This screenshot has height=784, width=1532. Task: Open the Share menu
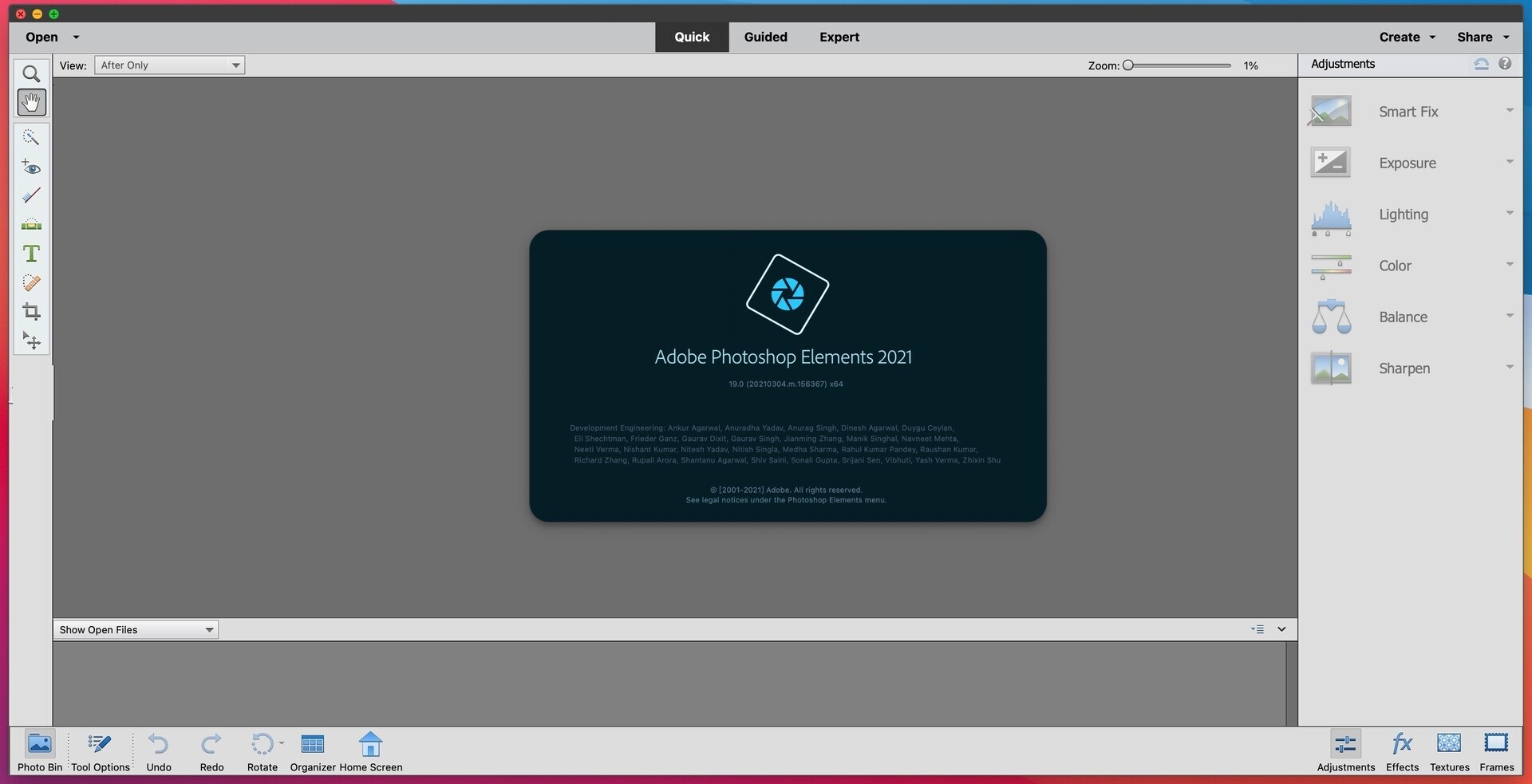1483,37
